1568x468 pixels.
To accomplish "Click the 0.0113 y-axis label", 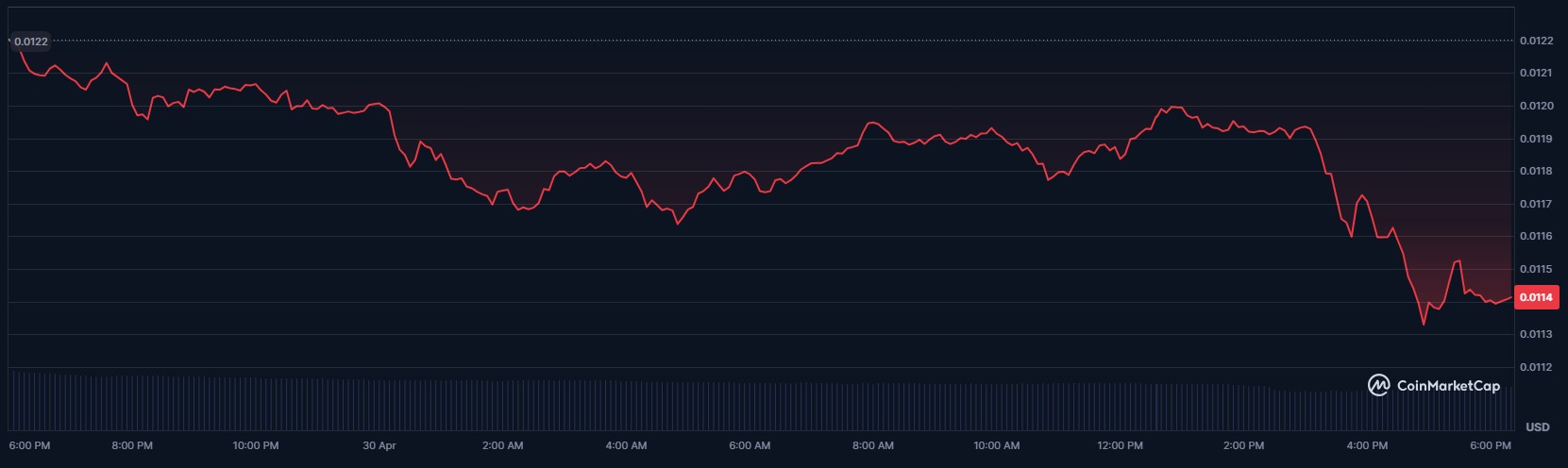I will 1536,334.
